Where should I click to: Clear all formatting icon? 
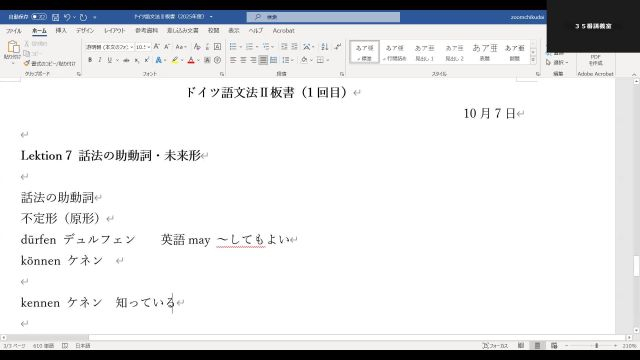[197, 47]
